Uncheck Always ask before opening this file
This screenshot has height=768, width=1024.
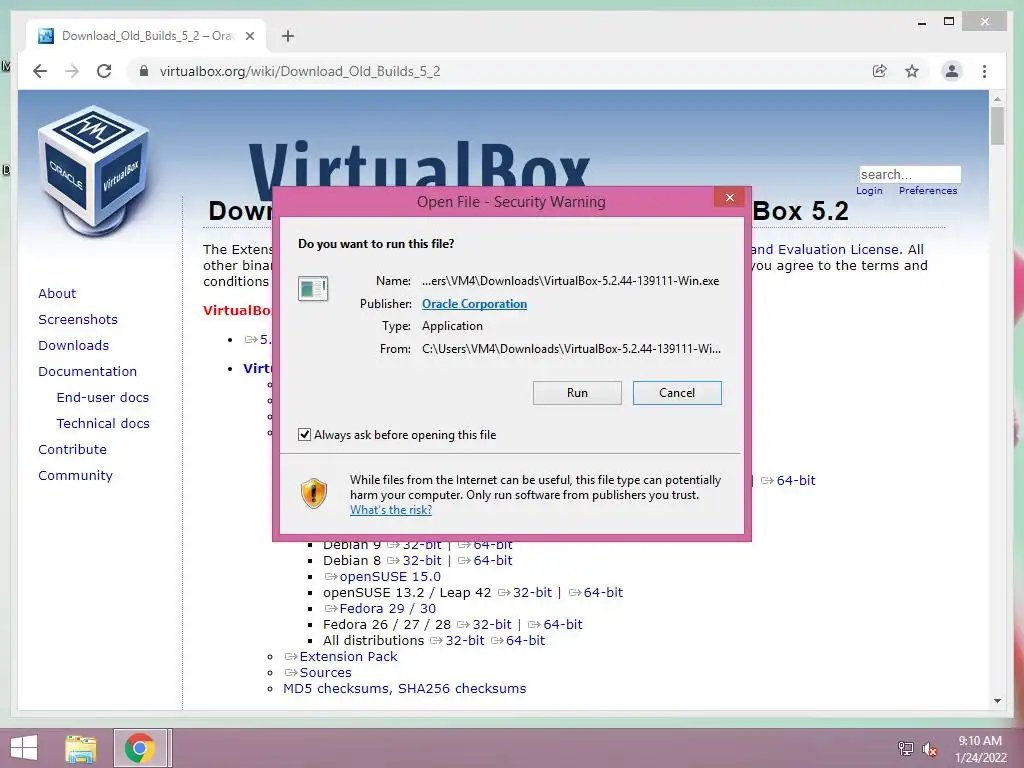pos(304,435)
